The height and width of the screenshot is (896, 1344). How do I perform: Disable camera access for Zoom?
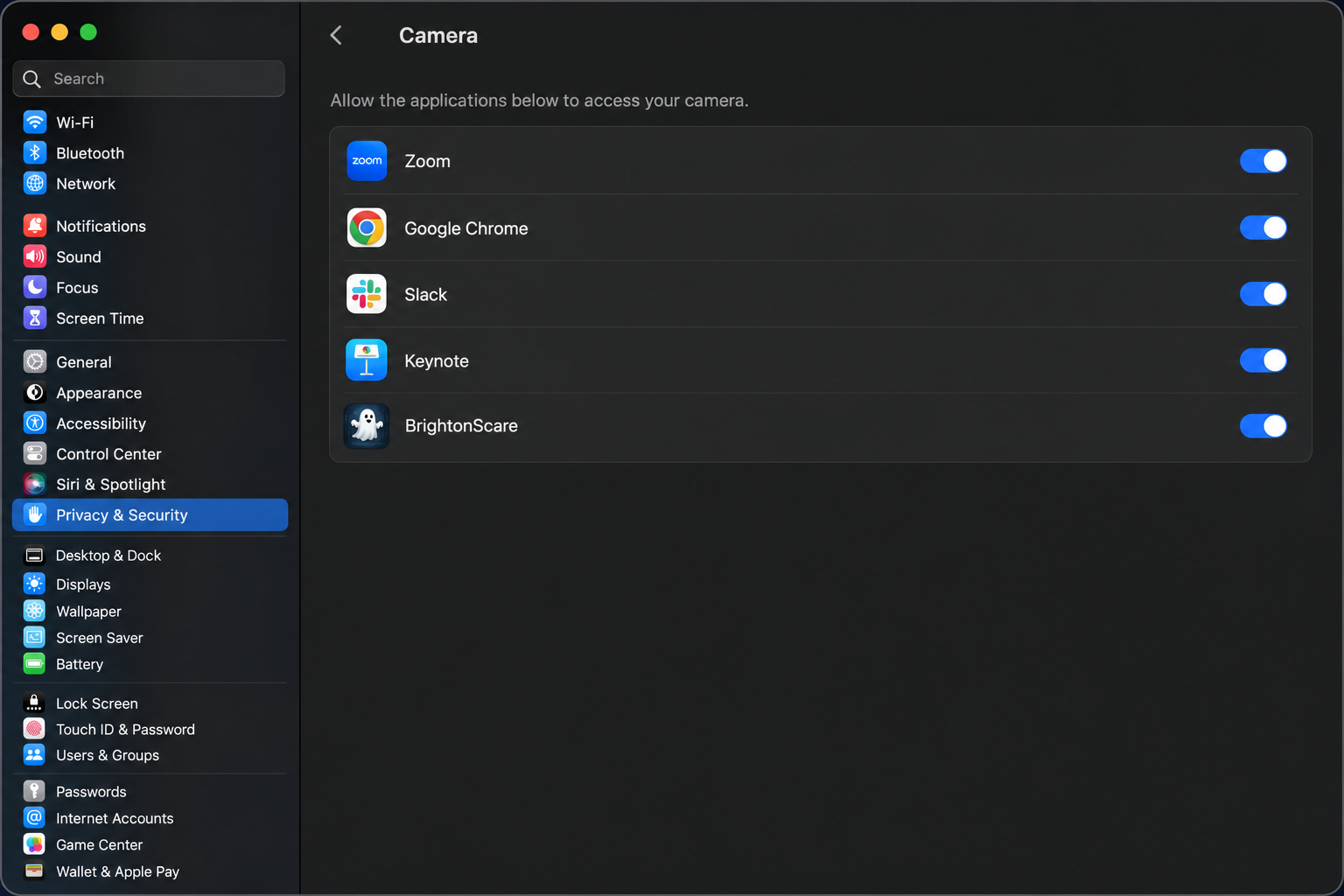(x=1263, y=161)
